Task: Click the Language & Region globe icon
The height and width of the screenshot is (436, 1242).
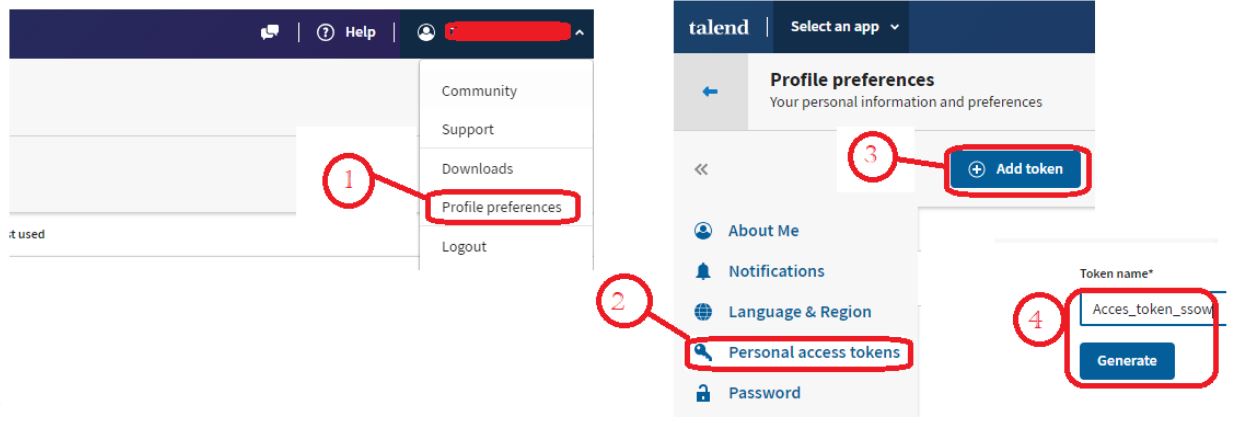Action: [x=701, y=312]
